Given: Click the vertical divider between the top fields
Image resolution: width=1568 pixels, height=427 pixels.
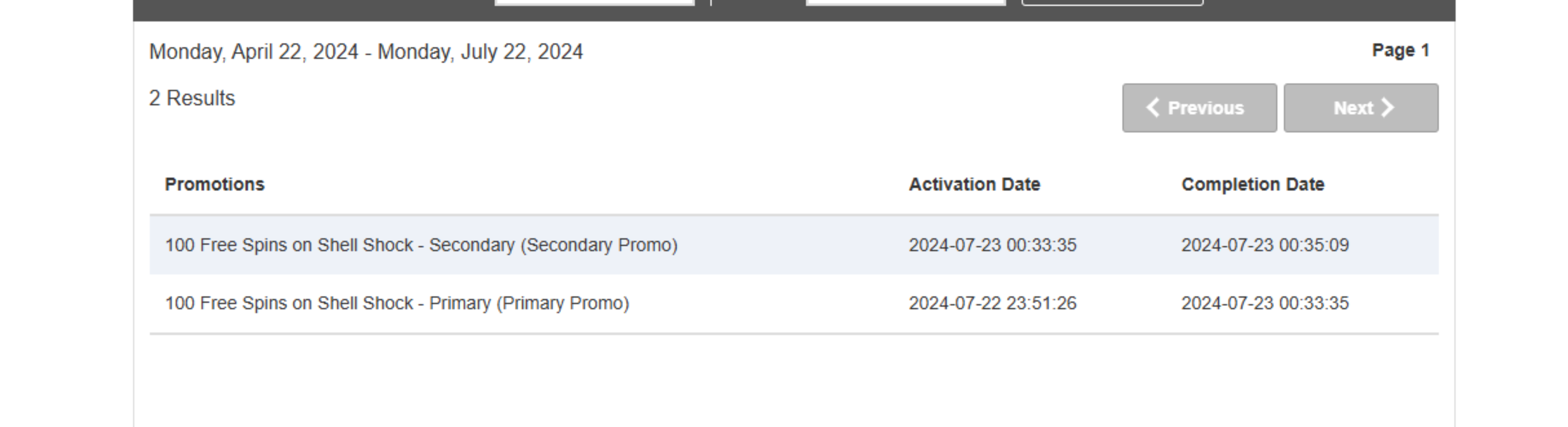Looking at the screenshot, I should pos(710,3).
